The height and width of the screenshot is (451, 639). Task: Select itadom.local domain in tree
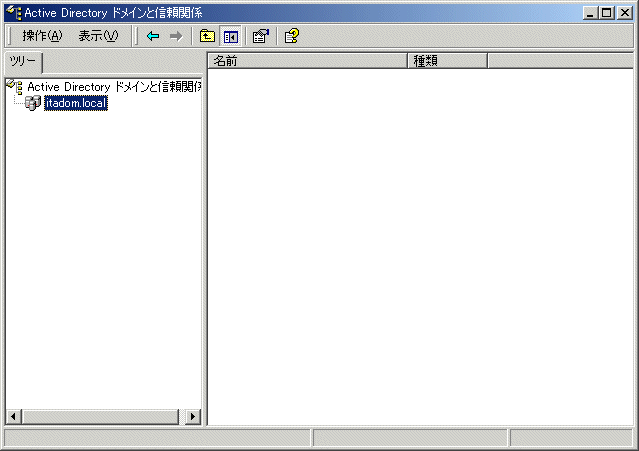click(x=76, y=103)
